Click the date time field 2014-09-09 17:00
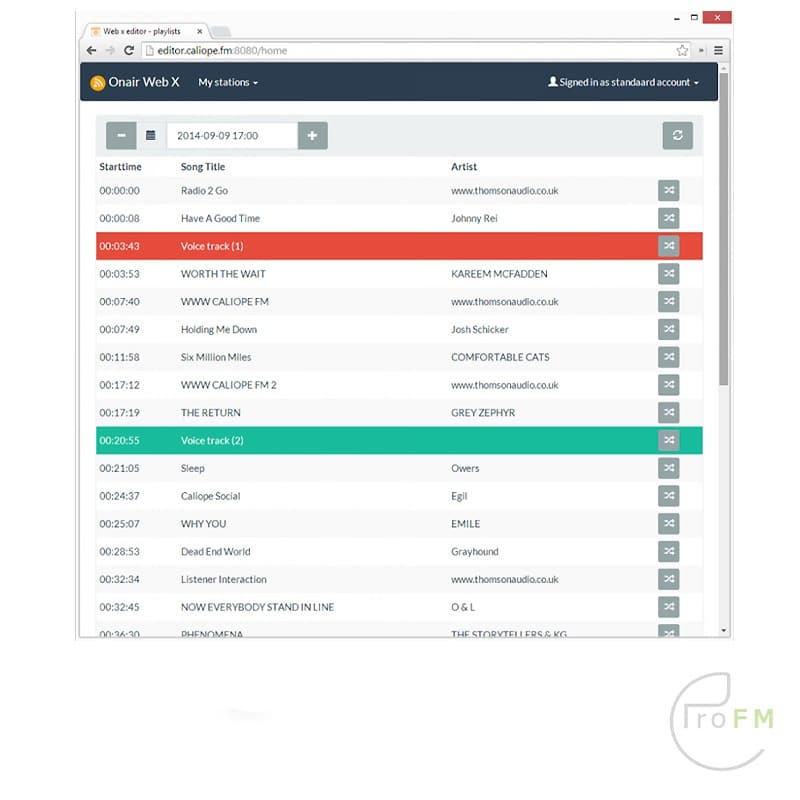 [231, 135]
